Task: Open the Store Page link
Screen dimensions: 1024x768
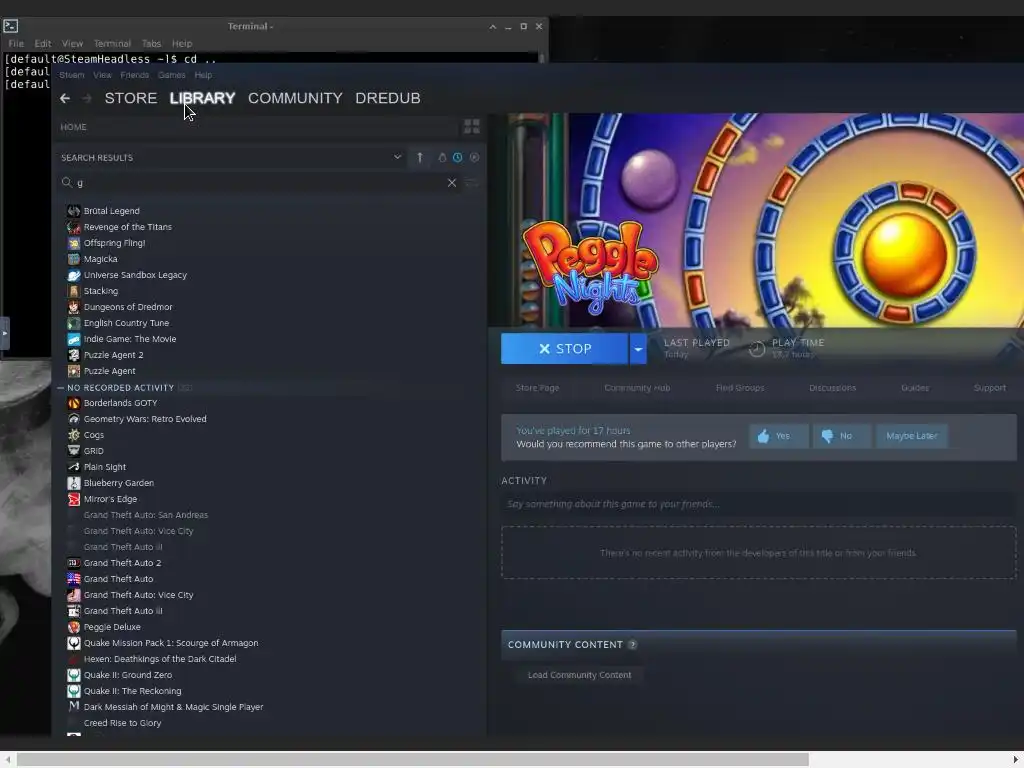Action: click(537, 387)
